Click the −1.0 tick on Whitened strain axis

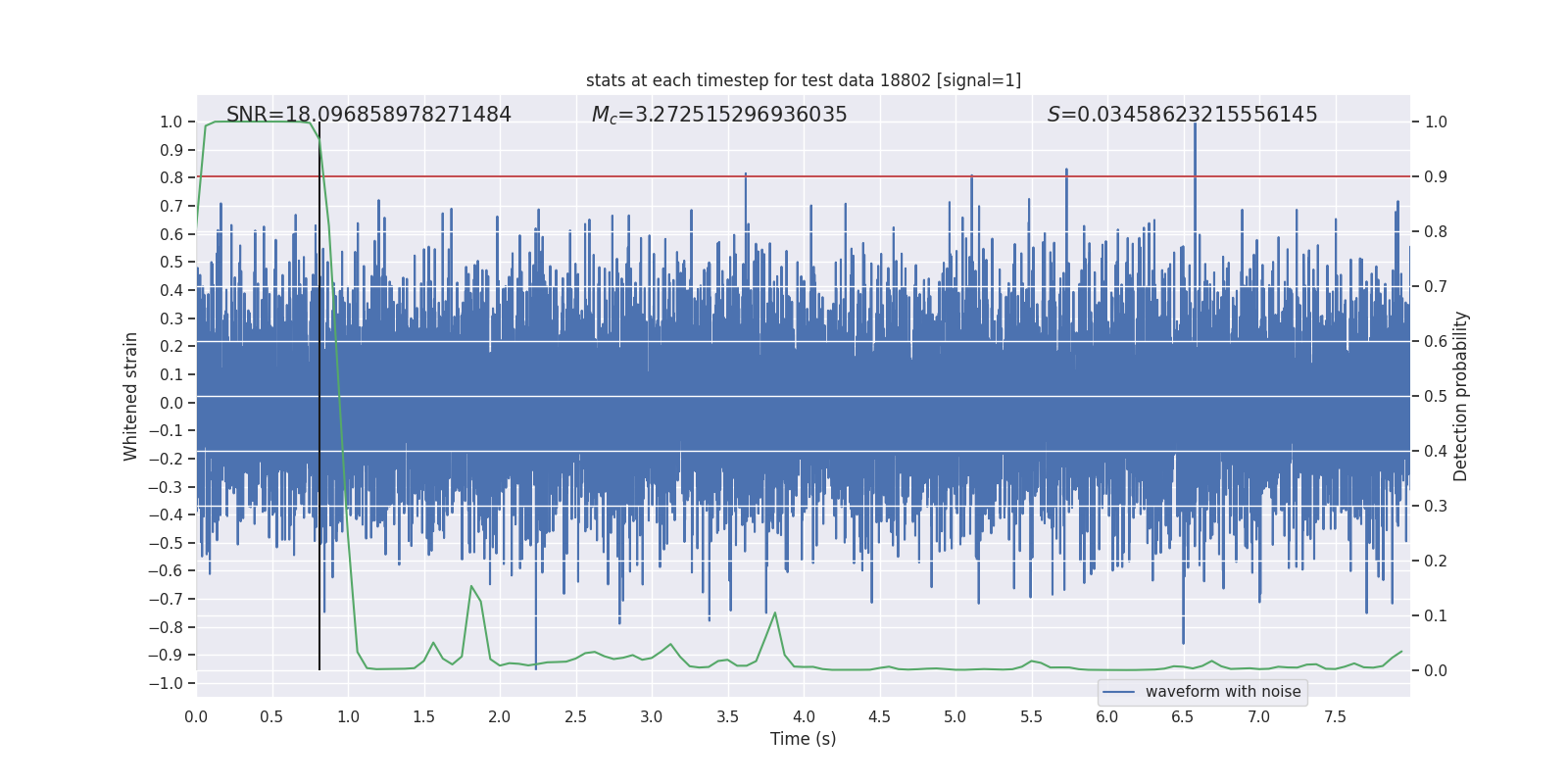171,683
